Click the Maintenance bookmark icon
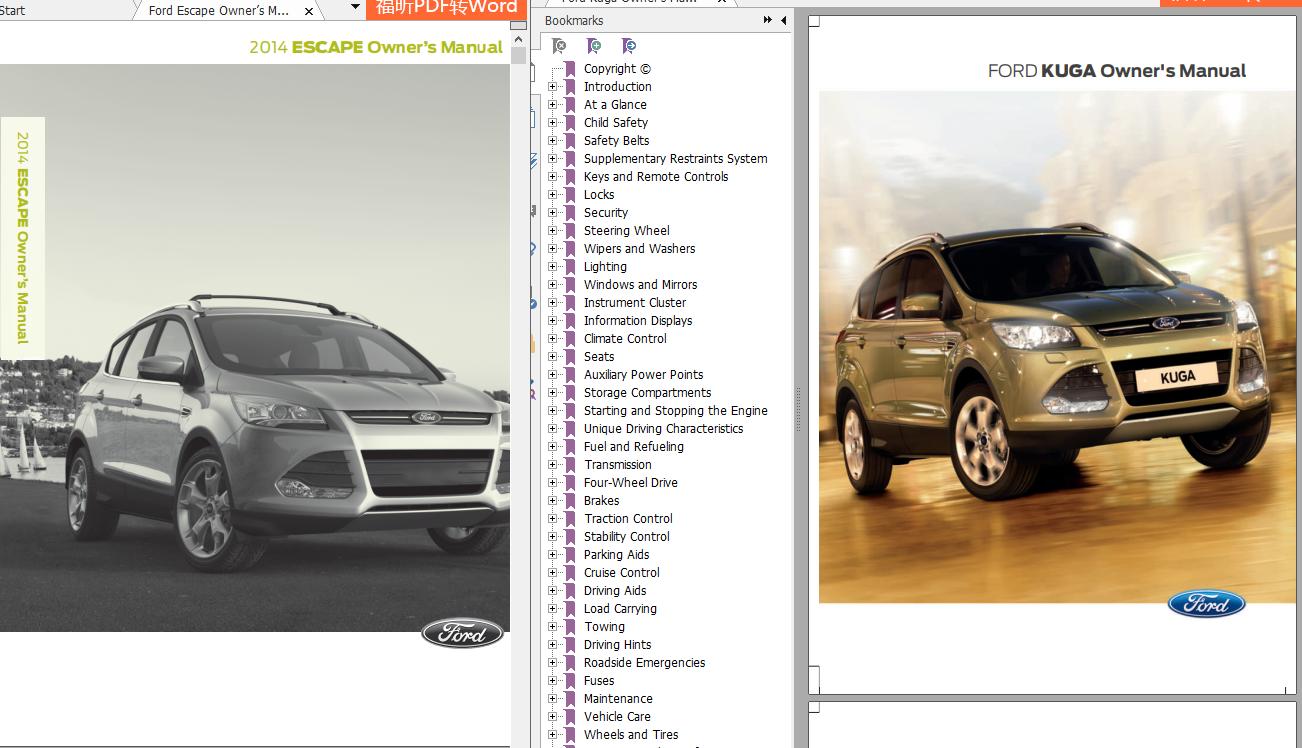This screenshot has height=748, width=1302. click(569, 699)
